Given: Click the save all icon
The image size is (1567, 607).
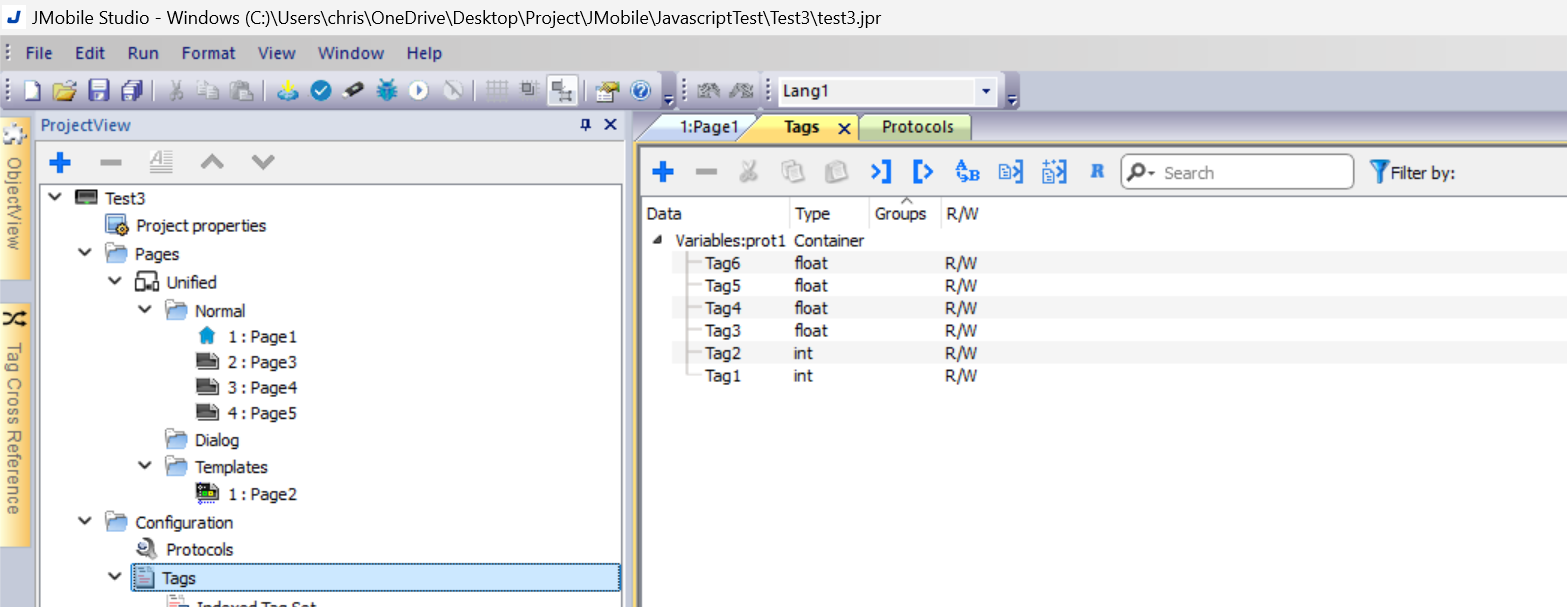Looking at the screenshot, I should tap(131, 91).
